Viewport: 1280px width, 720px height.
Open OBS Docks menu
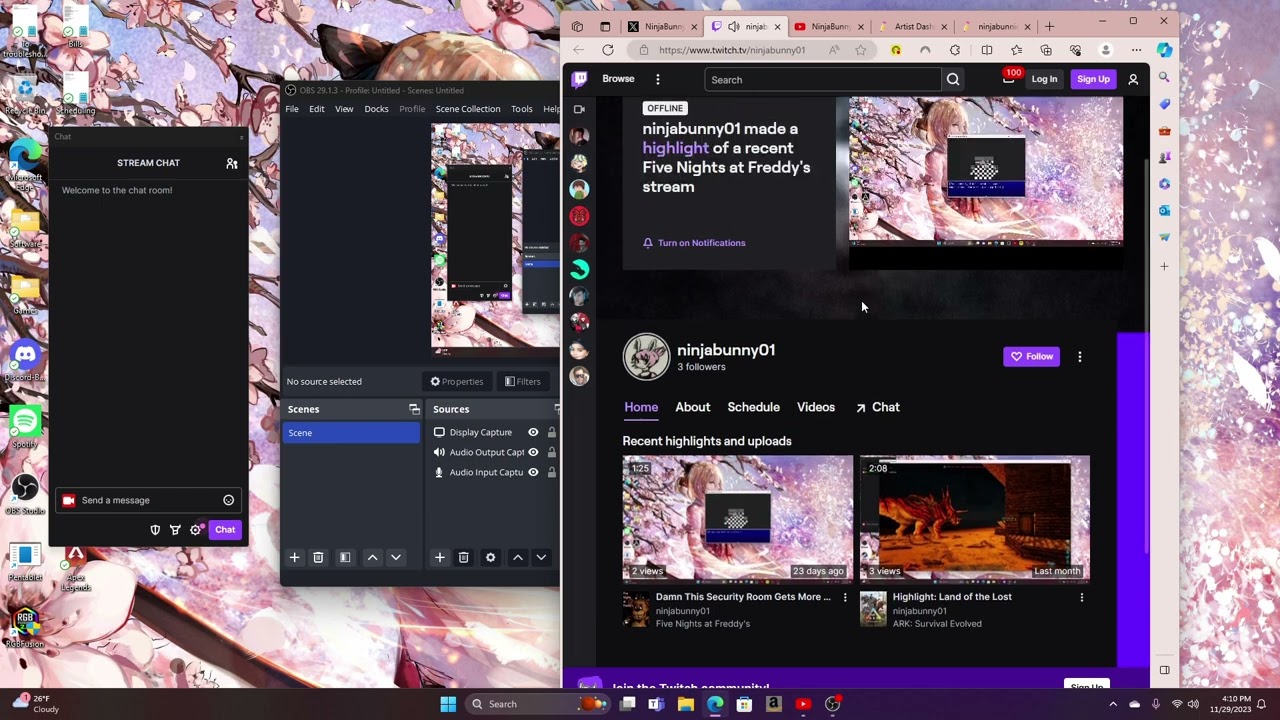point(376,109)
